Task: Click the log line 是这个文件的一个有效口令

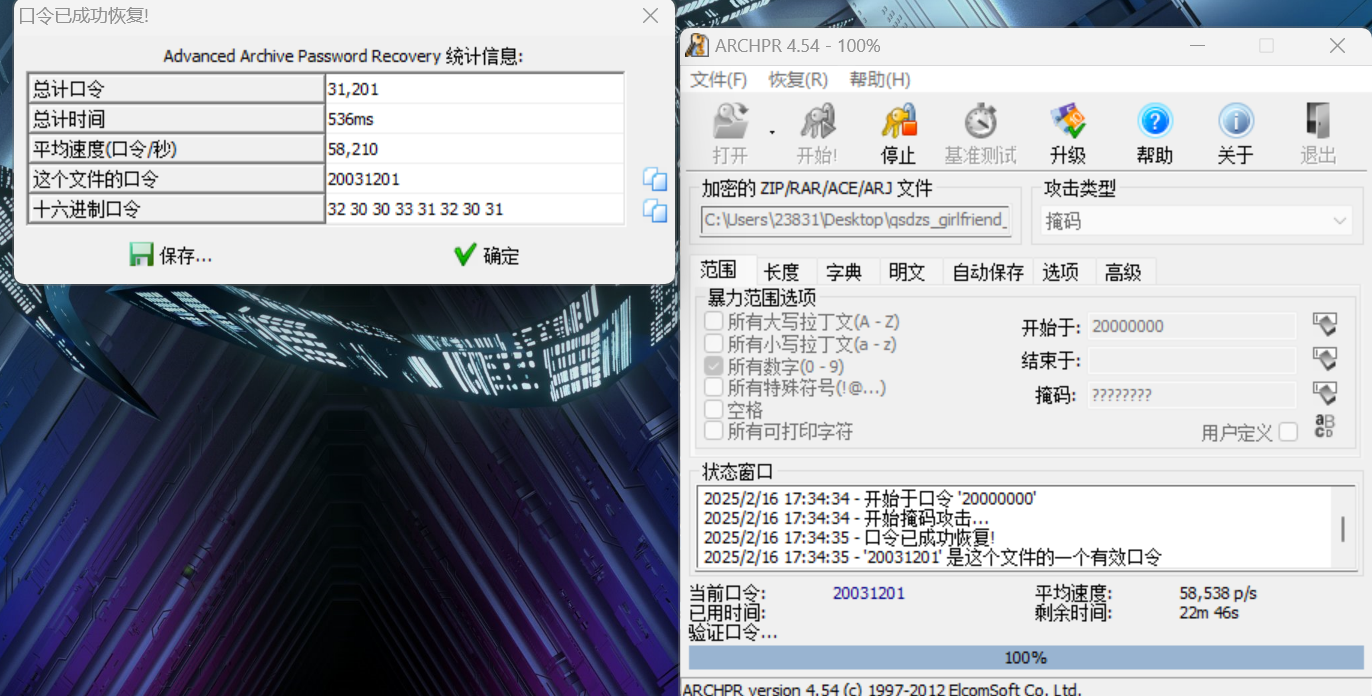Action: point(932,557)
